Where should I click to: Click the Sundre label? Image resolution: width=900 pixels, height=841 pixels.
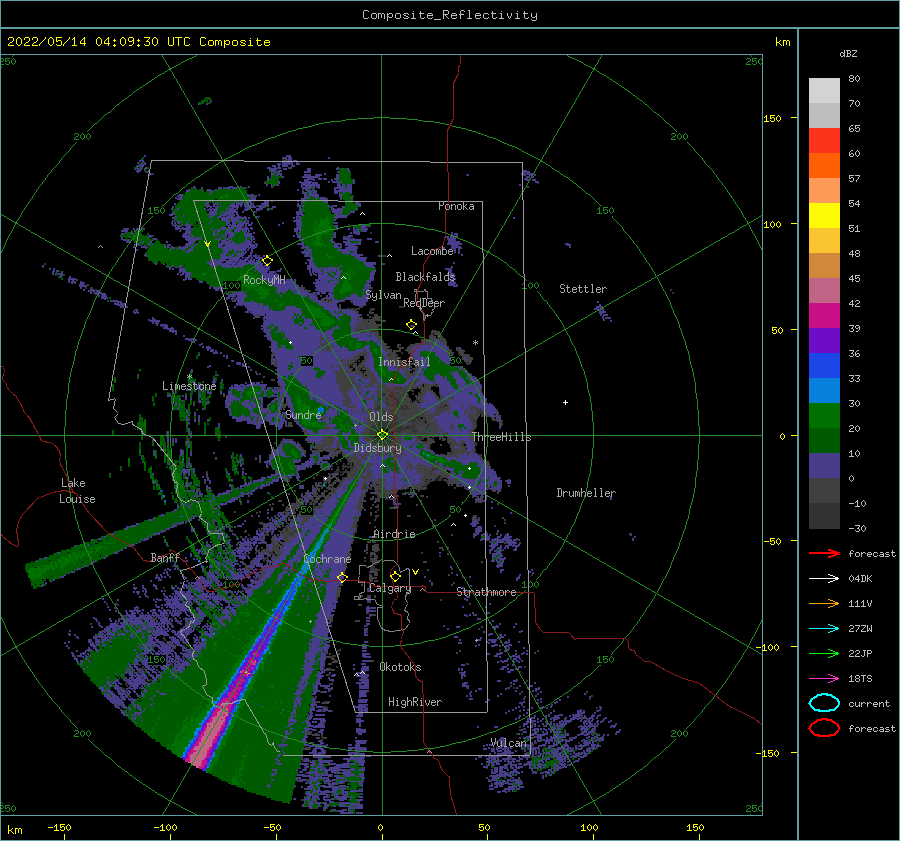click(x=303, y=415)
